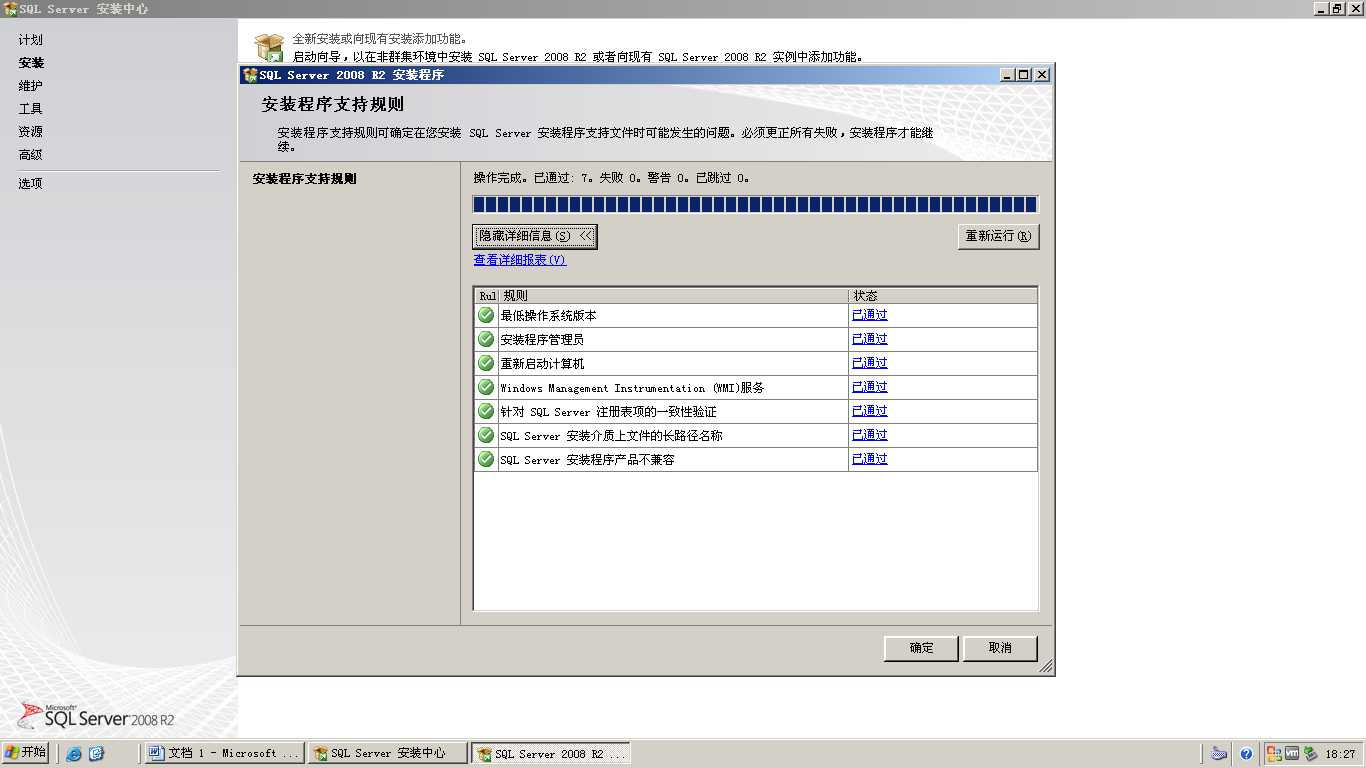Collapse details with 隐藏详细信息 button

[x=535, y=236]
